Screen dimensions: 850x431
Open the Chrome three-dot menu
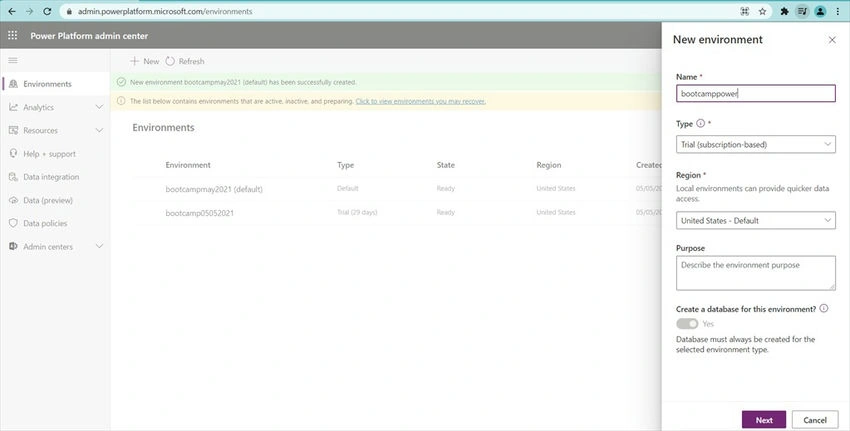point(838,11)
